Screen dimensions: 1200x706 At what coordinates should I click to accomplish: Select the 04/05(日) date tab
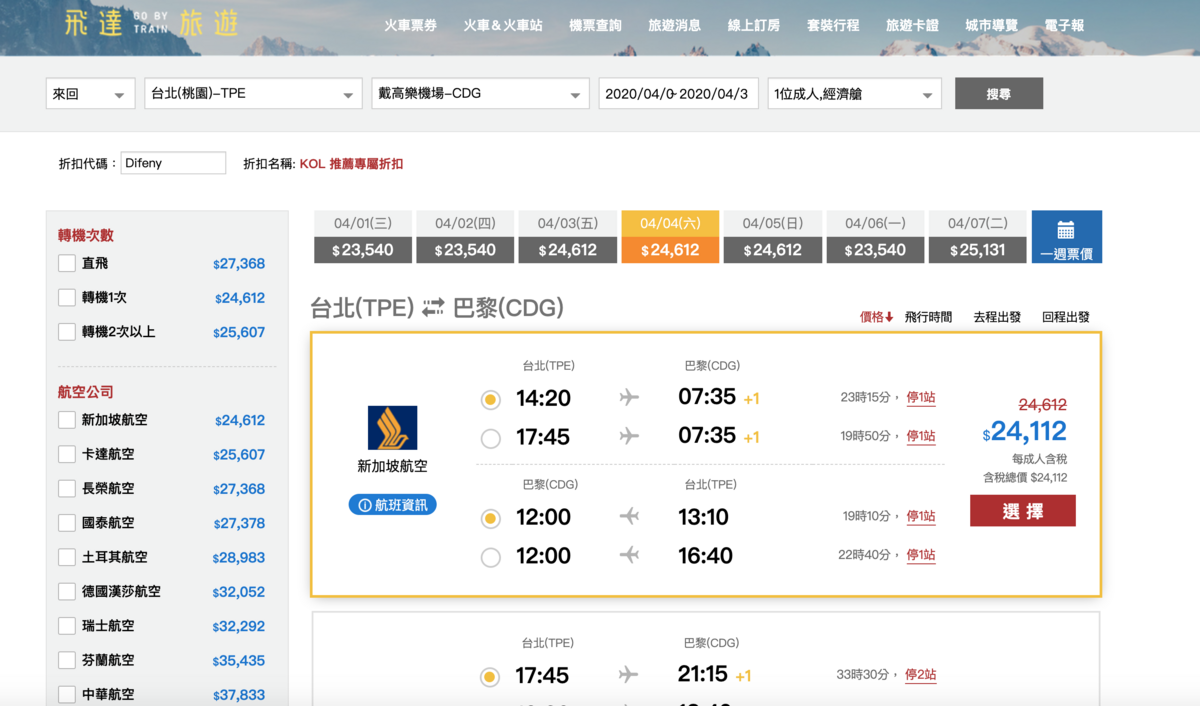point(773,237)
